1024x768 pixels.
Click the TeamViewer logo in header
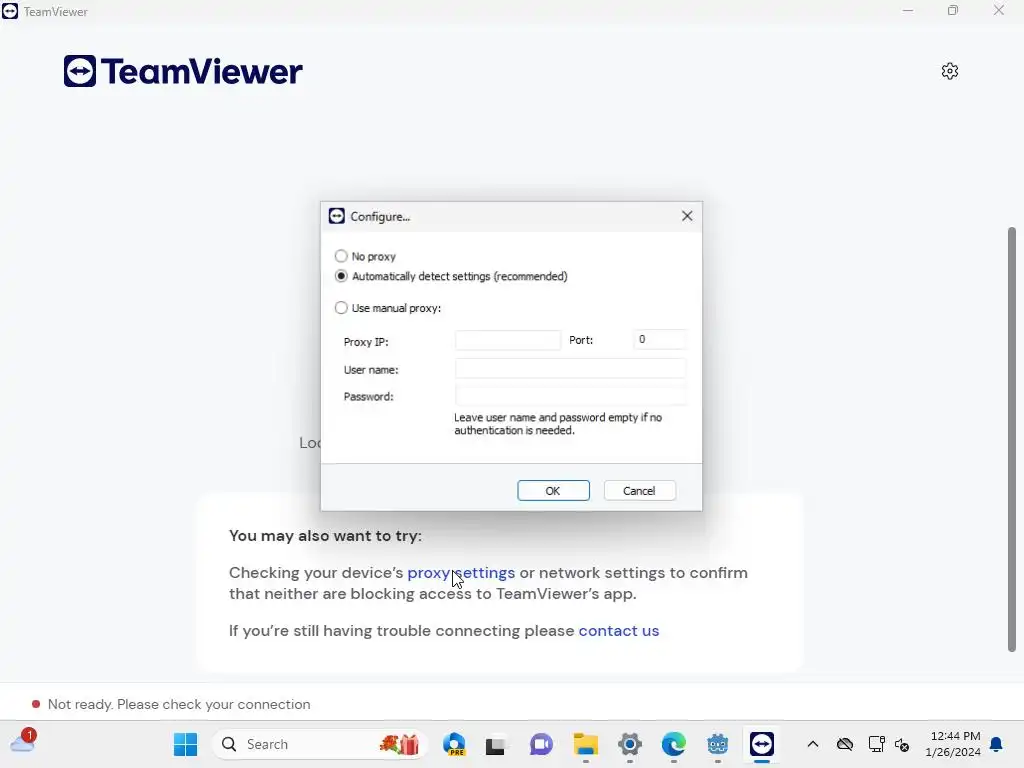[x=183, y=71]
